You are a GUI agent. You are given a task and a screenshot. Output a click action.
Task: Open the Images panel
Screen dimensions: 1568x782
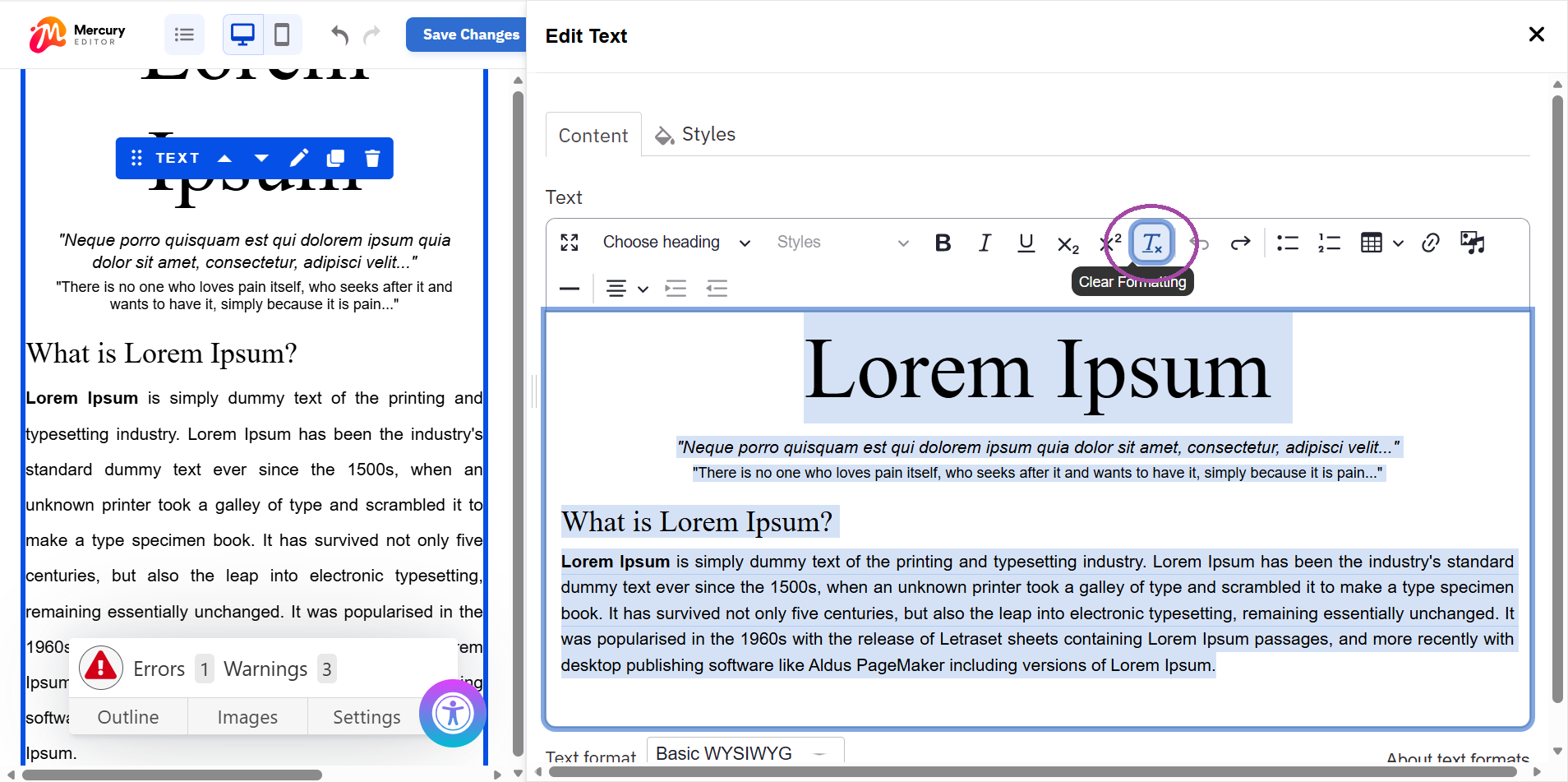[247, 716]
